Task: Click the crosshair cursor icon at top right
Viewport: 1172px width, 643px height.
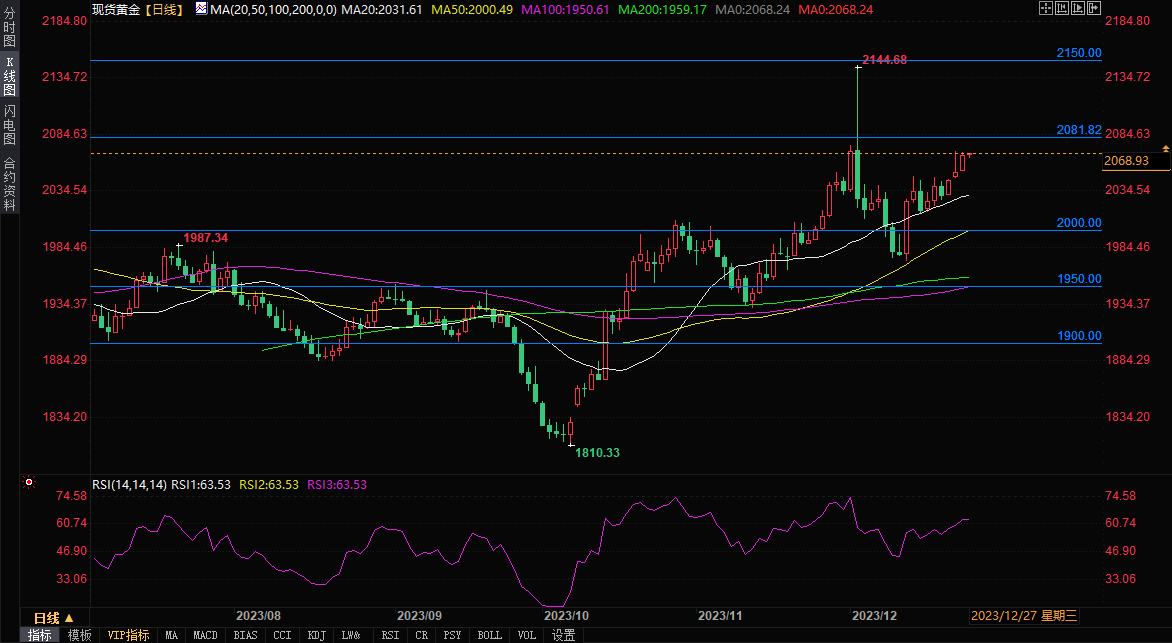Action: 1046,8
